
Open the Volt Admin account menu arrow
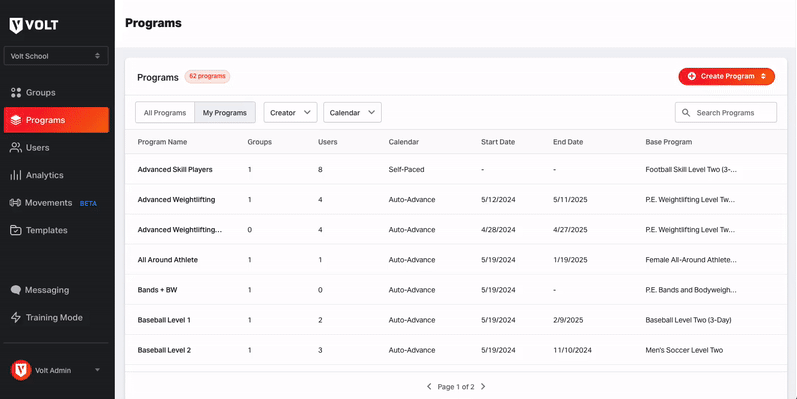[97, 370]
